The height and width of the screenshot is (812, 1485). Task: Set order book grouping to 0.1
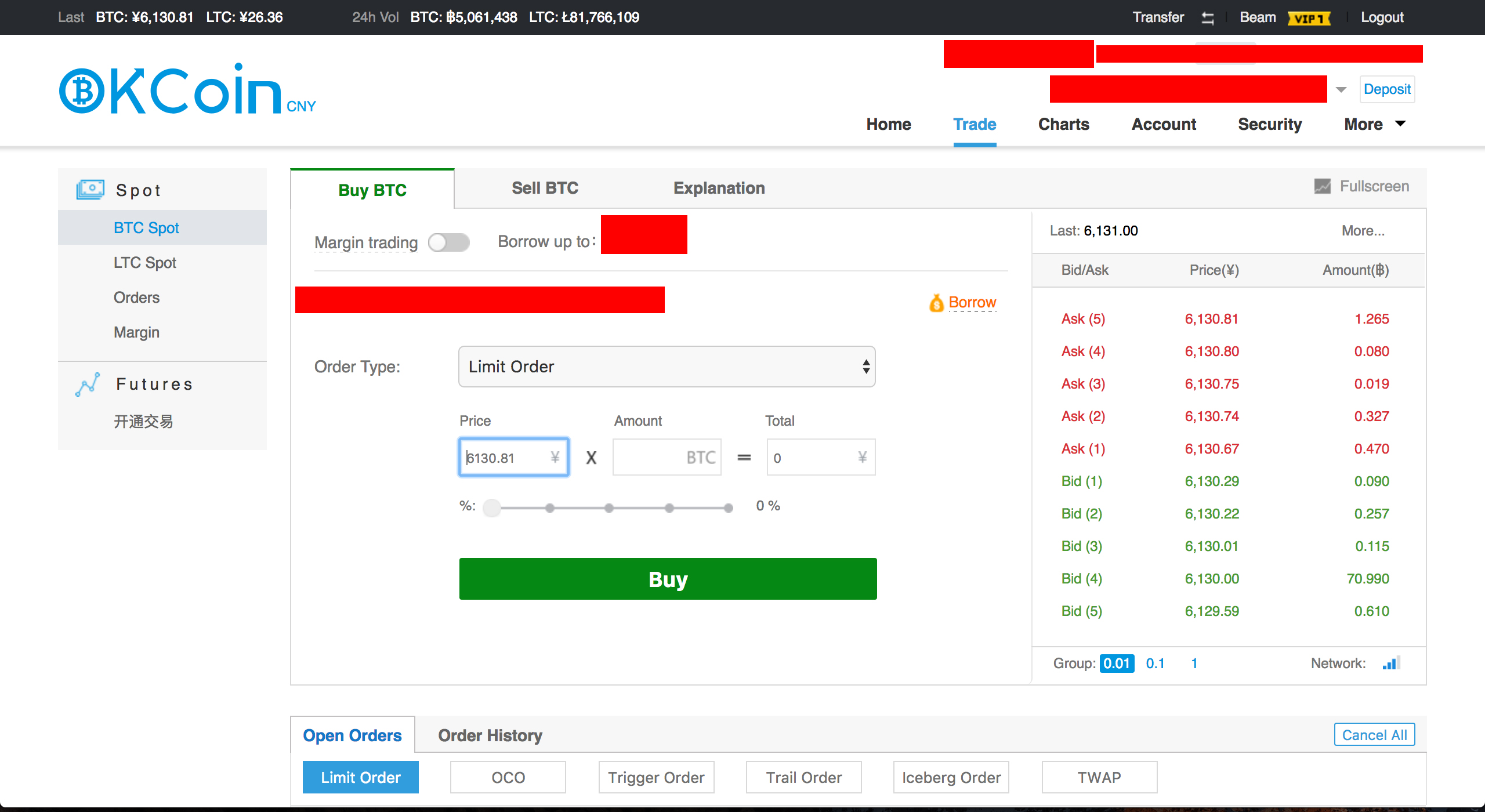pyautogui.click(x=1155, y=663)
